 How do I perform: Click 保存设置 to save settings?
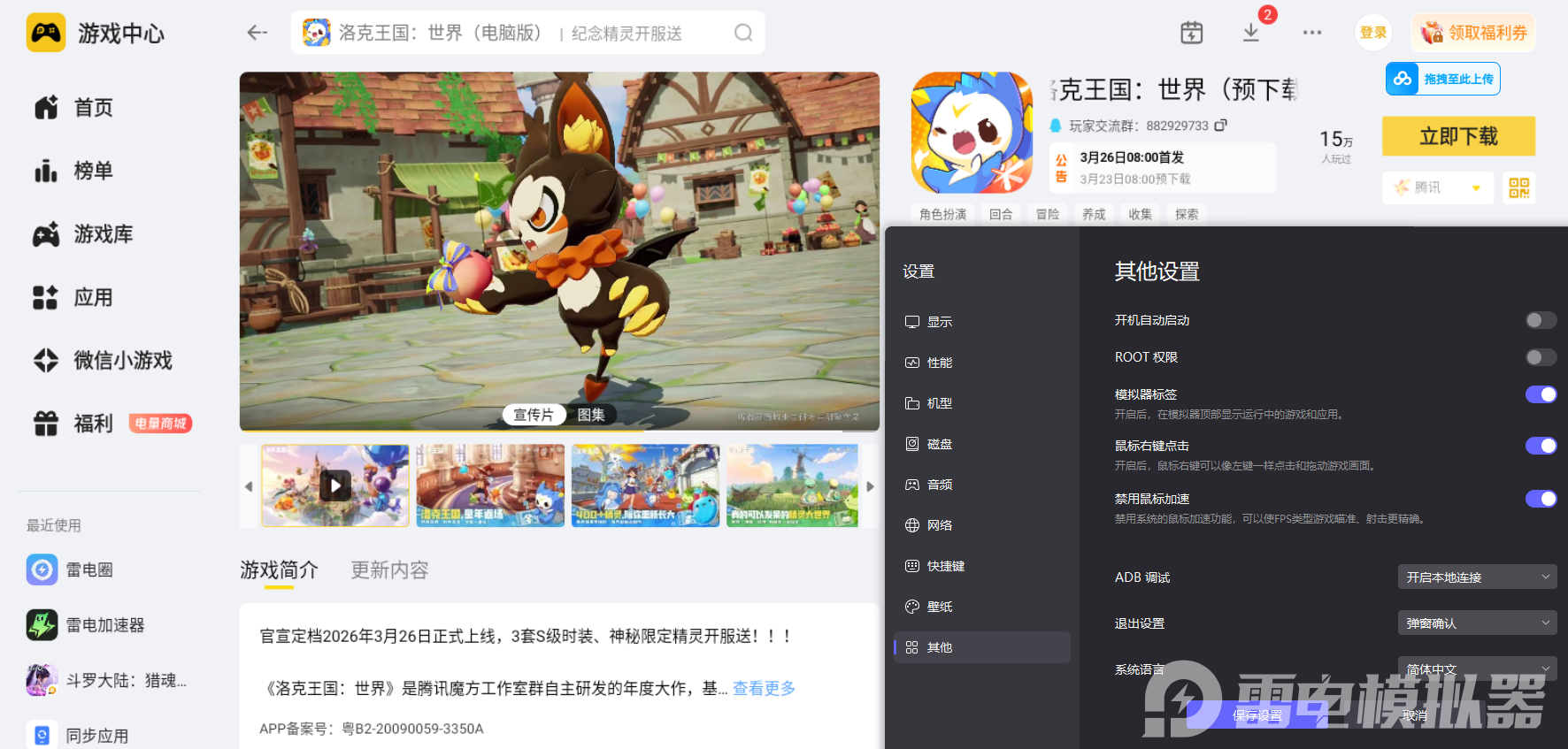[x=1257, y=715]
